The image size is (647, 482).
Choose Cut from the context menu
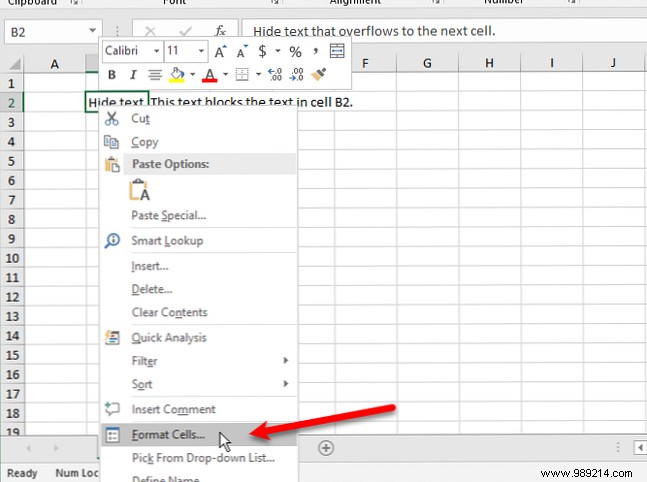pos(198,118)
